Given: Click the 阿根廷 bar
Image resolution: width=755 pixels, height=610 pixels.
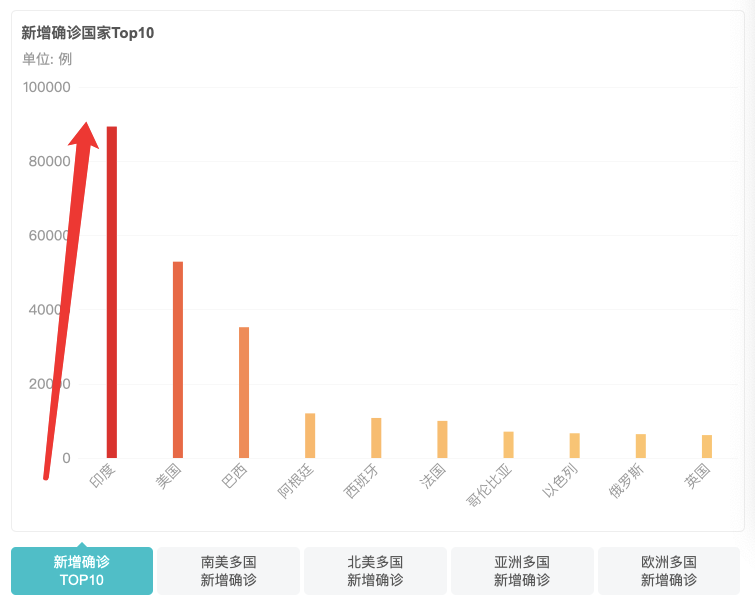Looking at the screenshot, I should pyautogui.click(x=310, y=435).
